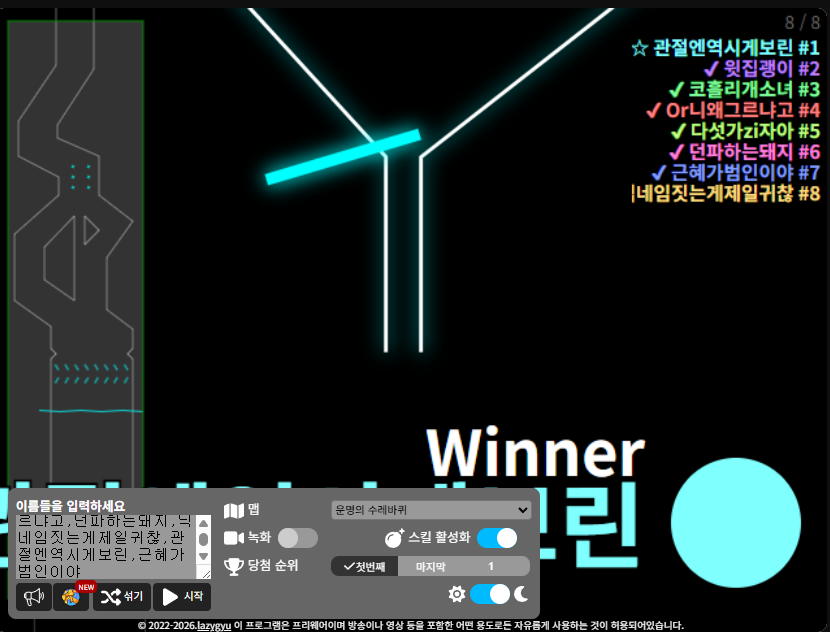Viewport: 830px width, 632px height.
Task: Click the moon night-mode icon
Action: click(x=521, y=594)
